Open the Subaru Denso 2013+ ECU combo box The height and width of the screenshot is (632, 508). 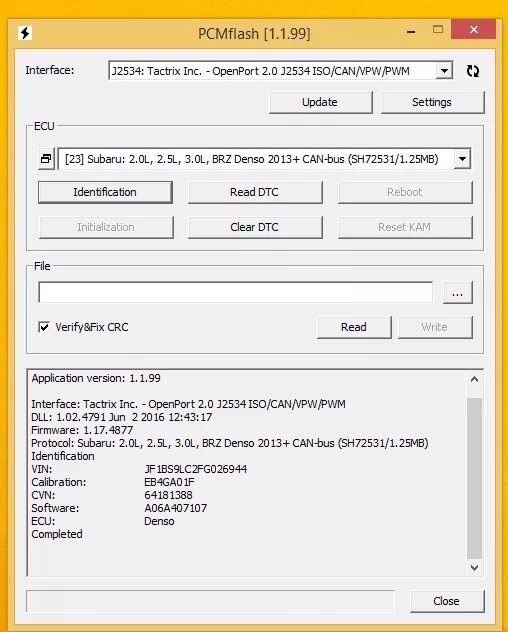pos(264,158)
